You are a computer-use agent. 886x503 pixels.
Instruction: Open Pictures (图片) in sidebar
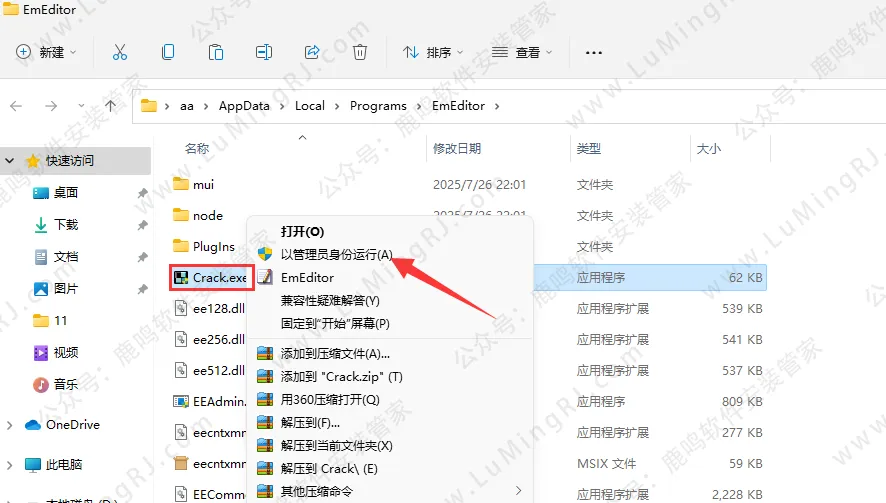click(x=66, y=289)
